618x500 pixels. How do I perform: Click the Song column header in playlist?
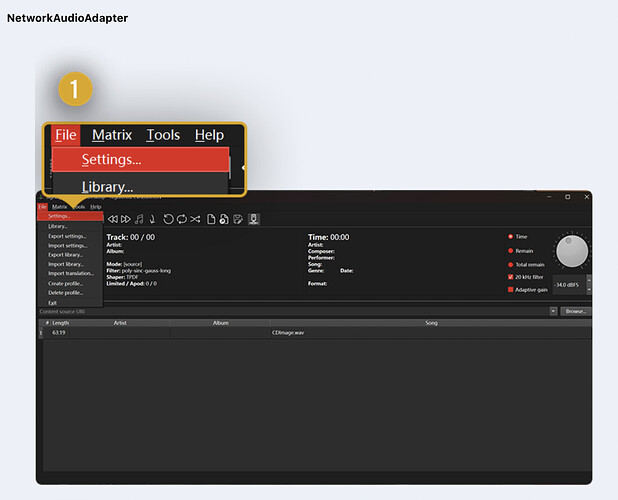pyautogui.click(x=431, y=323)
